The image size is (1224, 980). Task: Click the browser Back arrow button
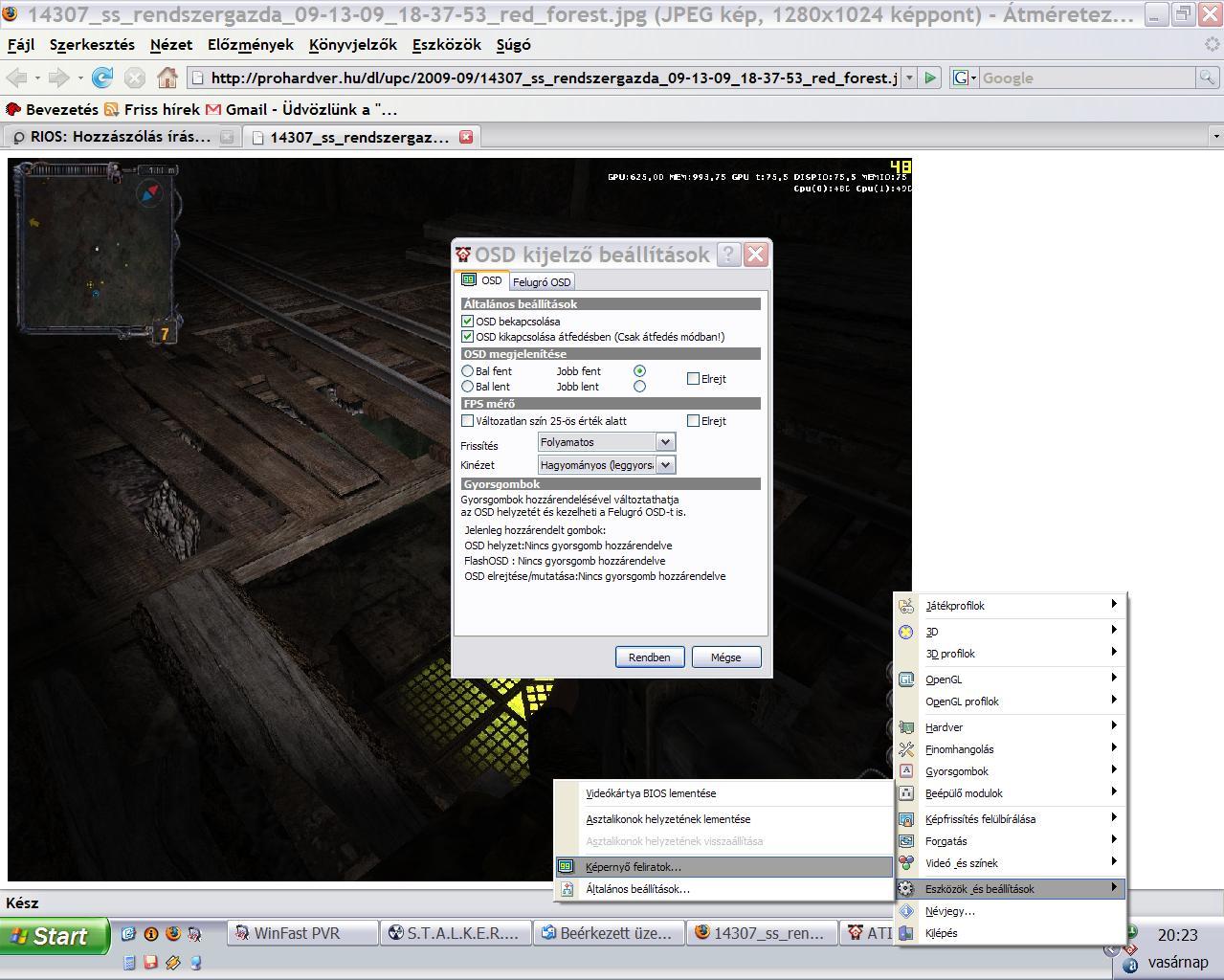click(16, 78)
